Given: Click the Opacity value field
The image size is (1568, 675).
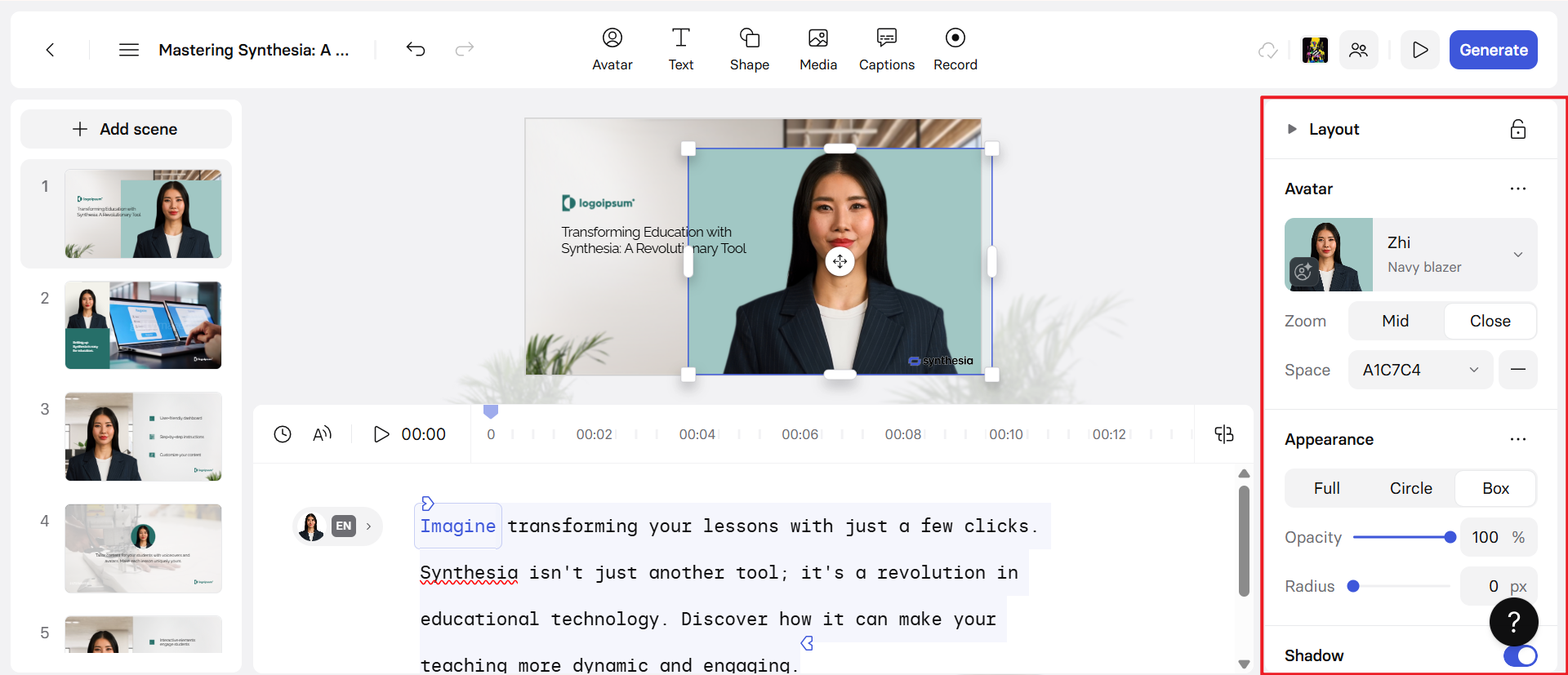Looking at the screenshot, I should click(x=1499, y=537).
